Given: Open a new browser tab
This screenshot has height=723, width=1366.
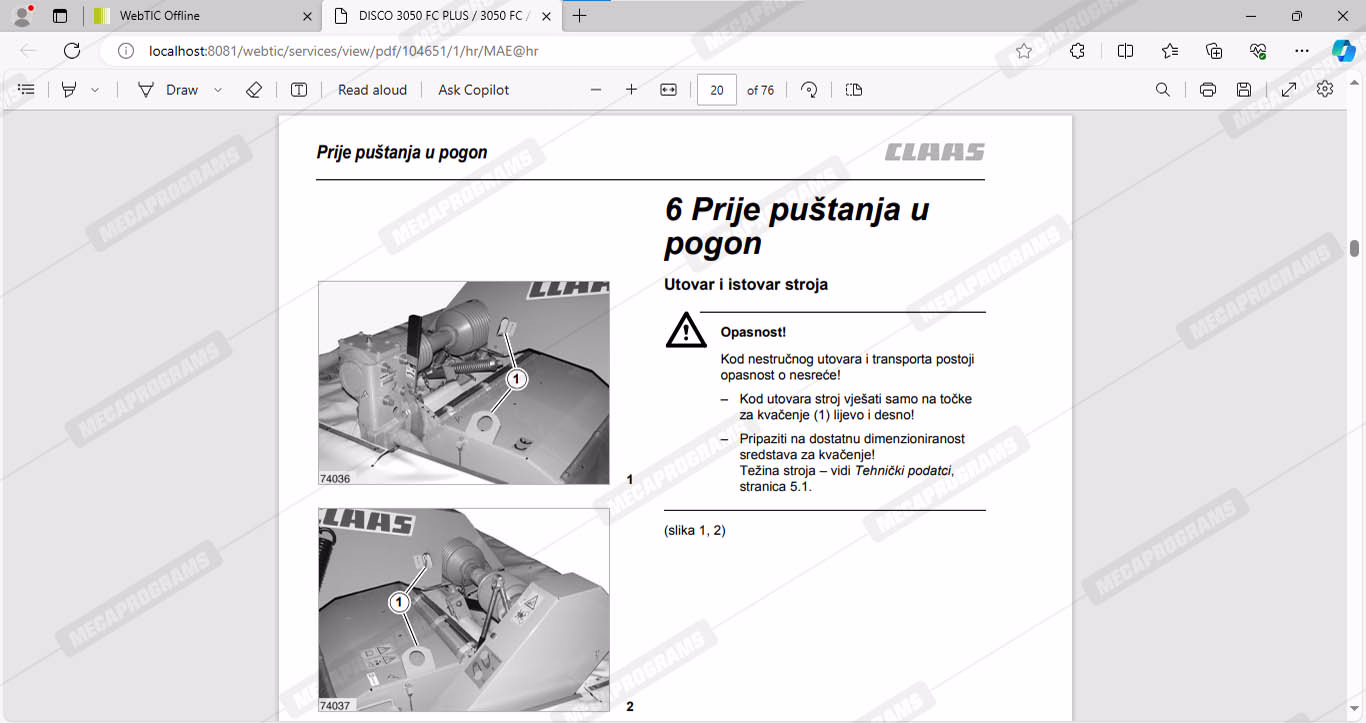Looking at the screenshot, I should coord(579,16).
